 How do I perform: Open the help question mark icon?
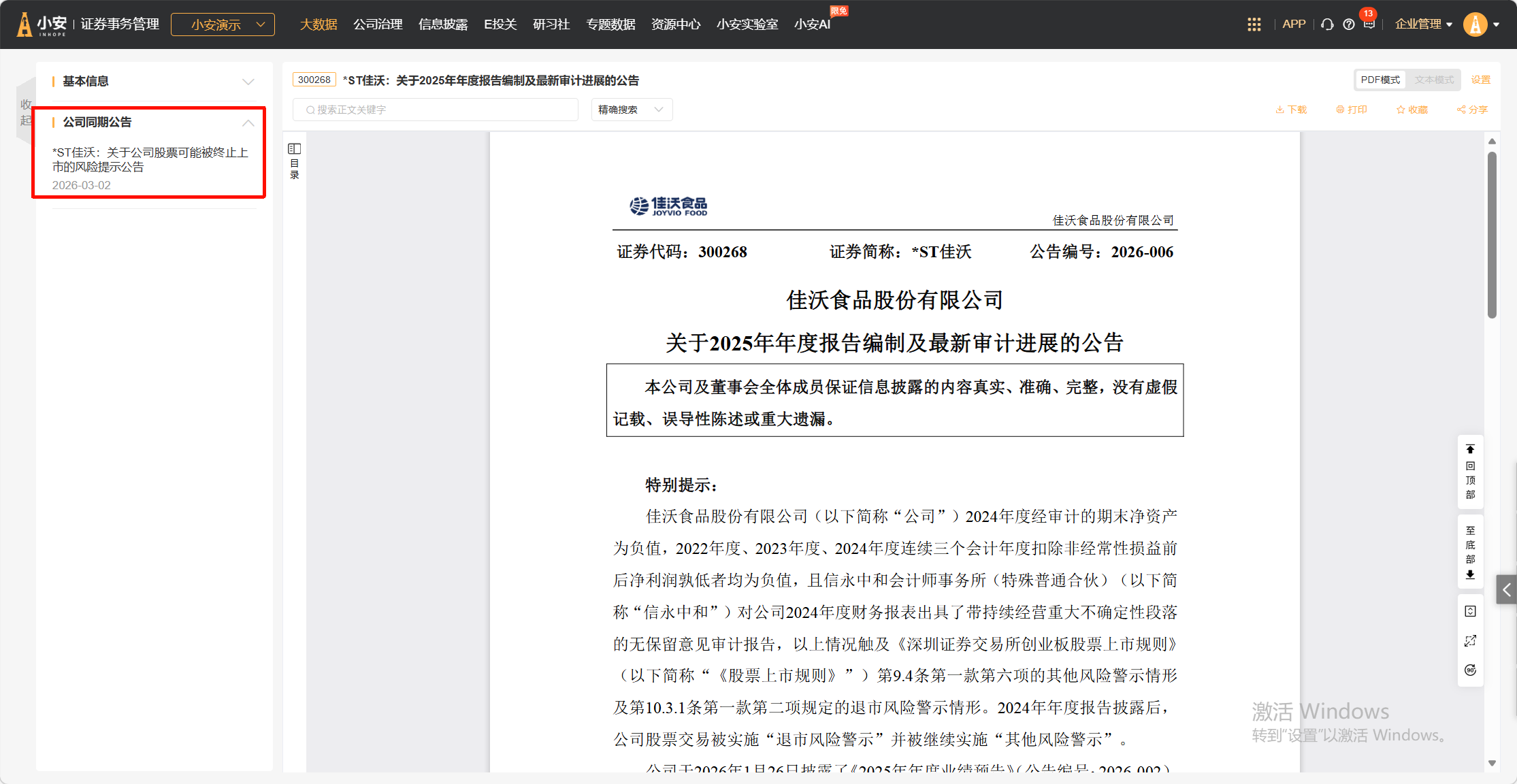pos(1348,24)
